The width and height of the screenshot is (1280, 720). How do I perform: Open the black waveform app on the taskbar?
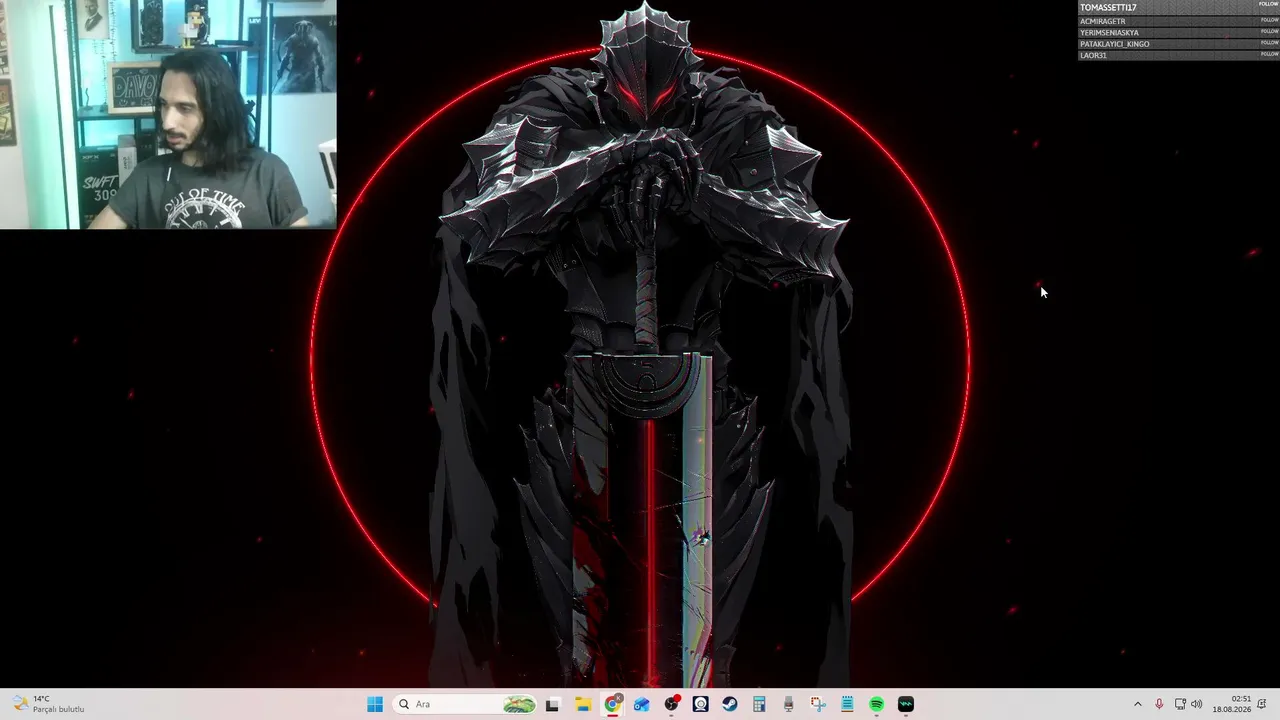tap(906, 704)
